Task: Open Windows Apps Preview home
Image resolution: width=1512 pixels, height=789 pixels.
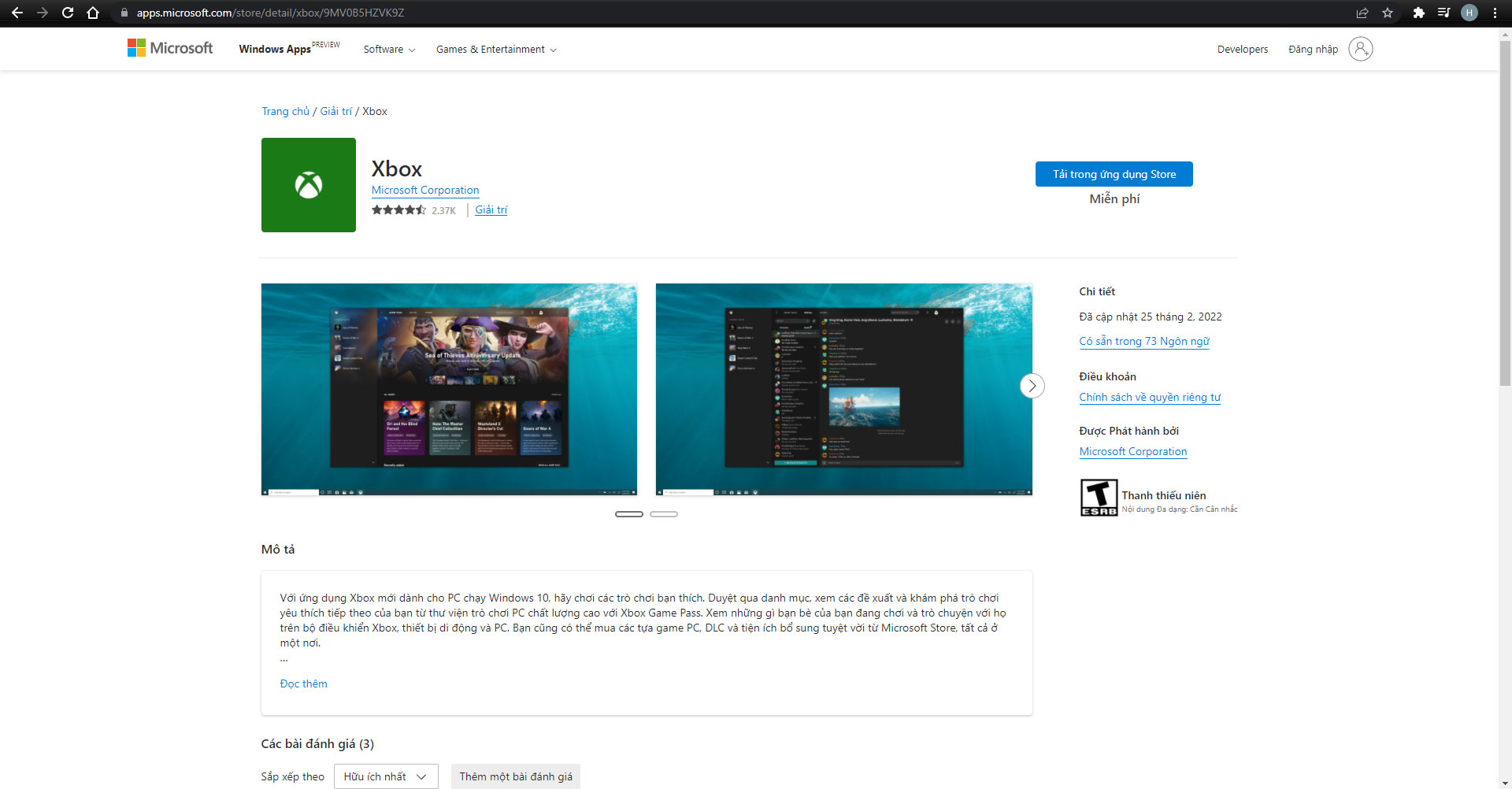Action: click(289, 48)
